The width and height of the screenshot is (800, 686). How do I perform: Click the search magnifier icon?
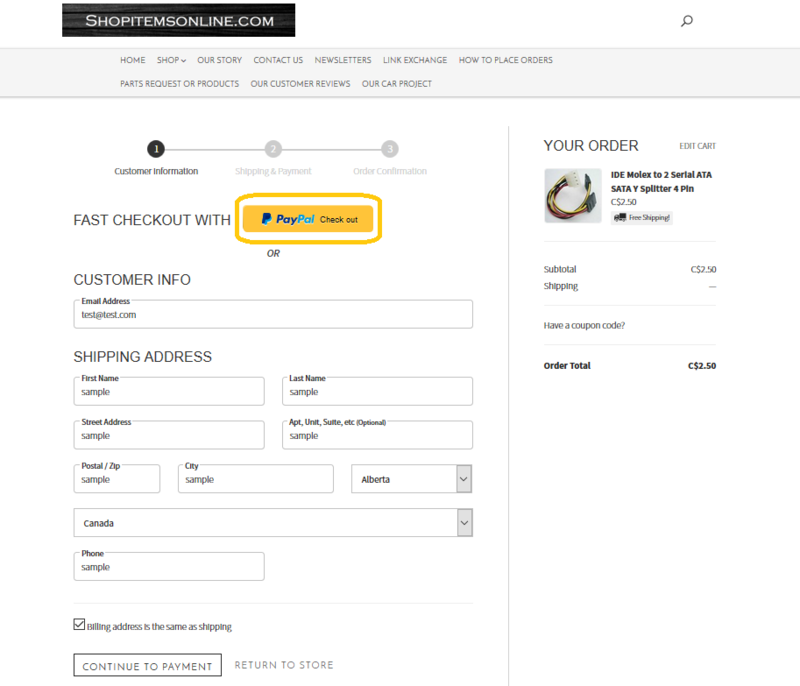687,21
